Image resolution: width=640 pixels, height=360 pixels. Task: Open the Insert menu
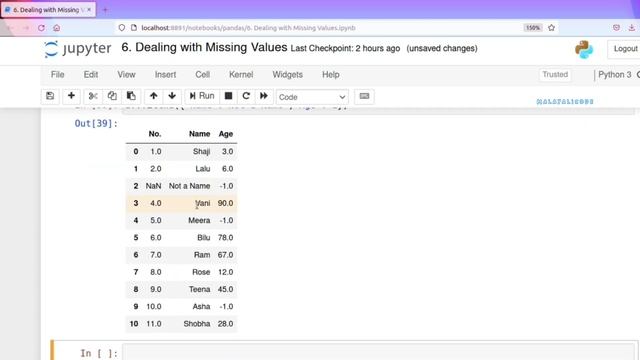point(165,75)
